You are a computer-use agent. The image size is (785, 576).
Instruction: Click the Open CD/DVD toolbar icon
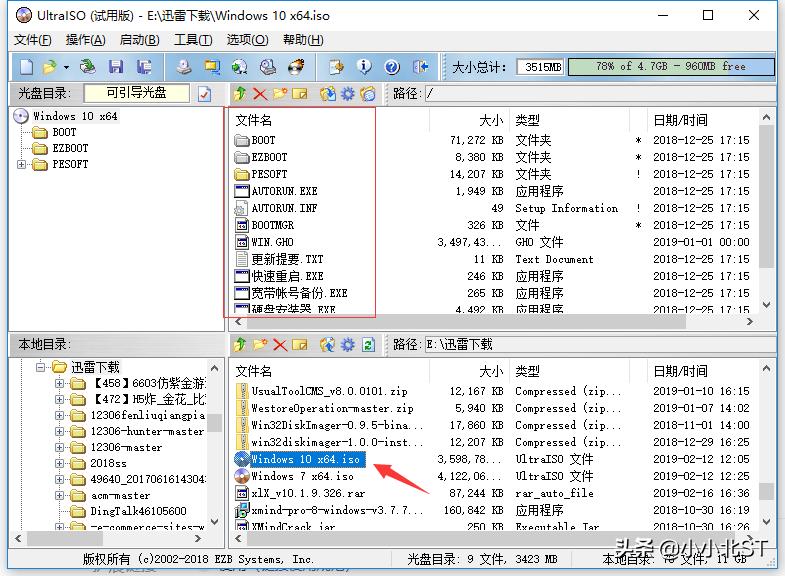88,67
